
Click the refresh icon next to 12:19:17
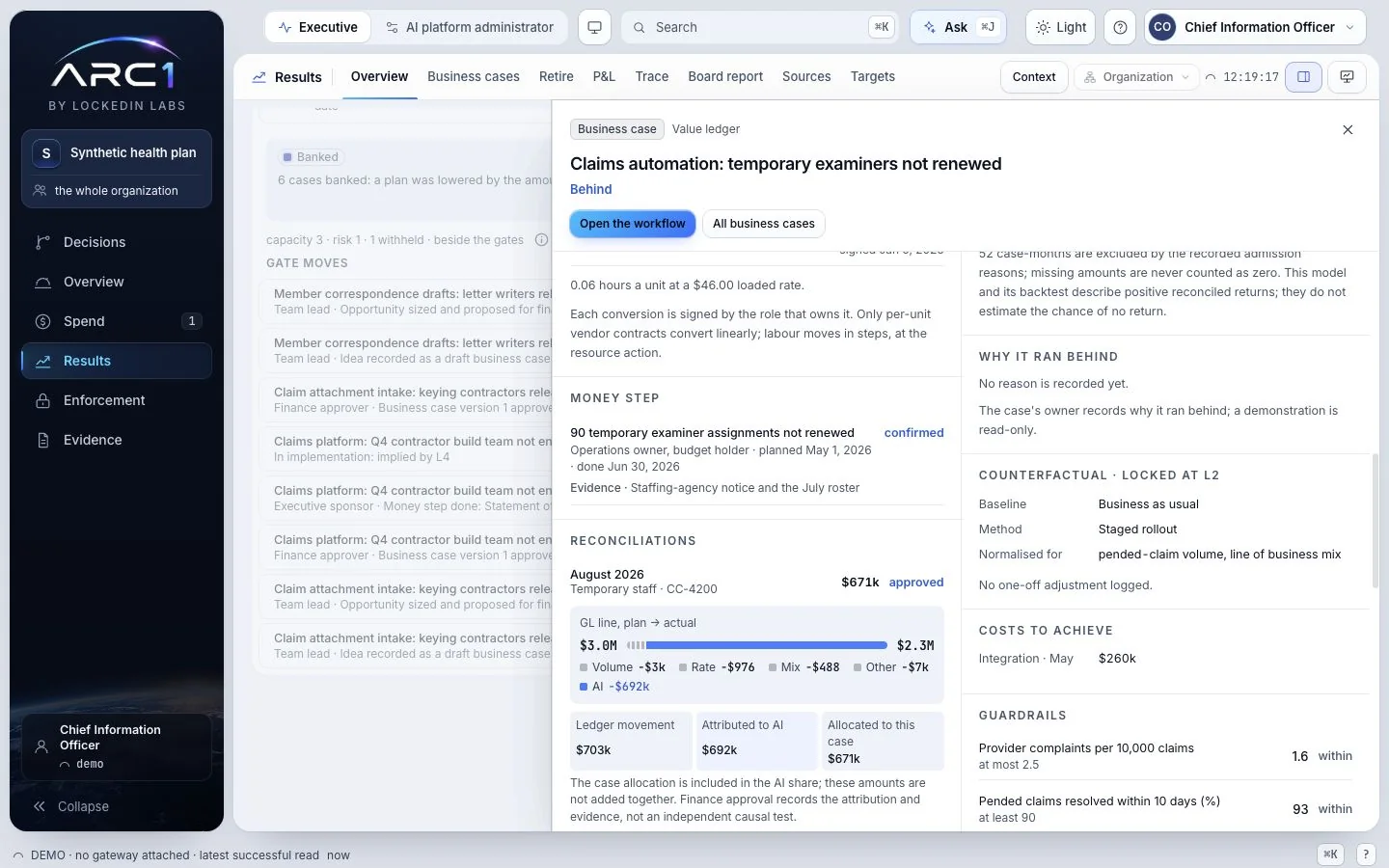pyautogui.click(x=1211, y=77)
